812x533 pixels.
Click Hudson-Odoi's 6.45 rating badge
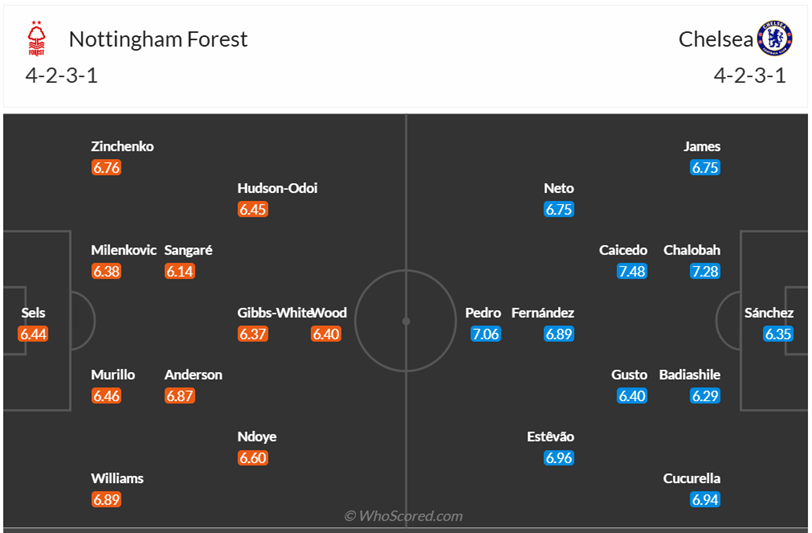tap(253, 210)
